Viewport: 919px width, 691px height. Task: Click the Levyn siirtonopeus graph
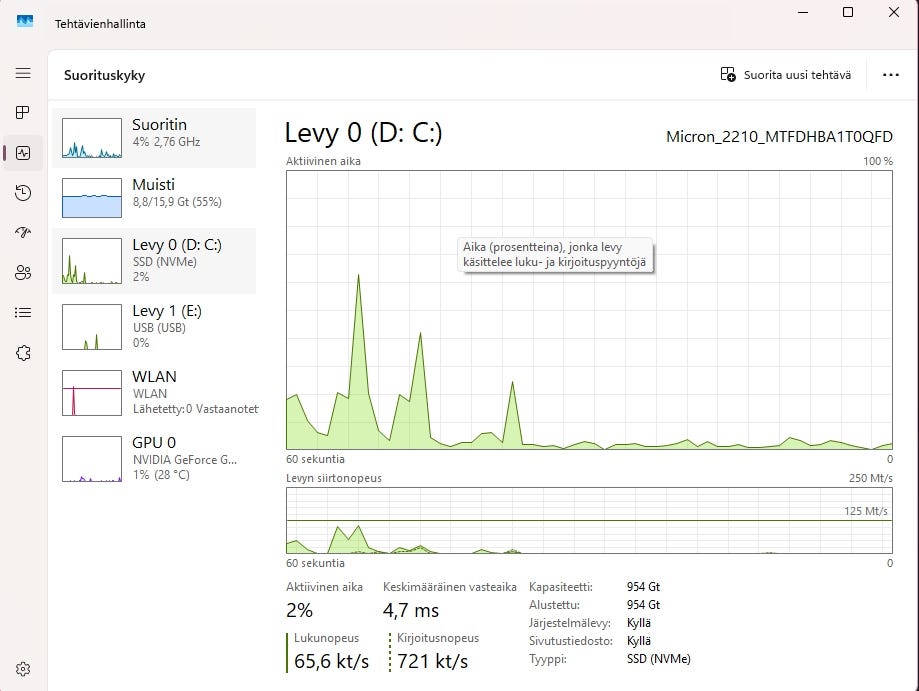coord(589,520)
